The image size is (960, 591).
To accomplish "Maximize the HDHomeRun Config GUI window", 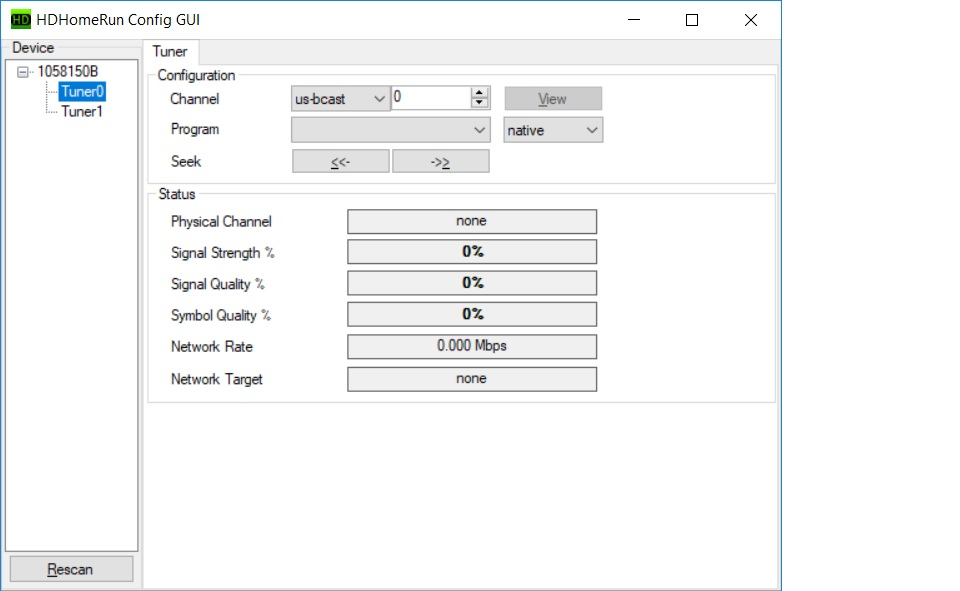I will click(692, 20).
